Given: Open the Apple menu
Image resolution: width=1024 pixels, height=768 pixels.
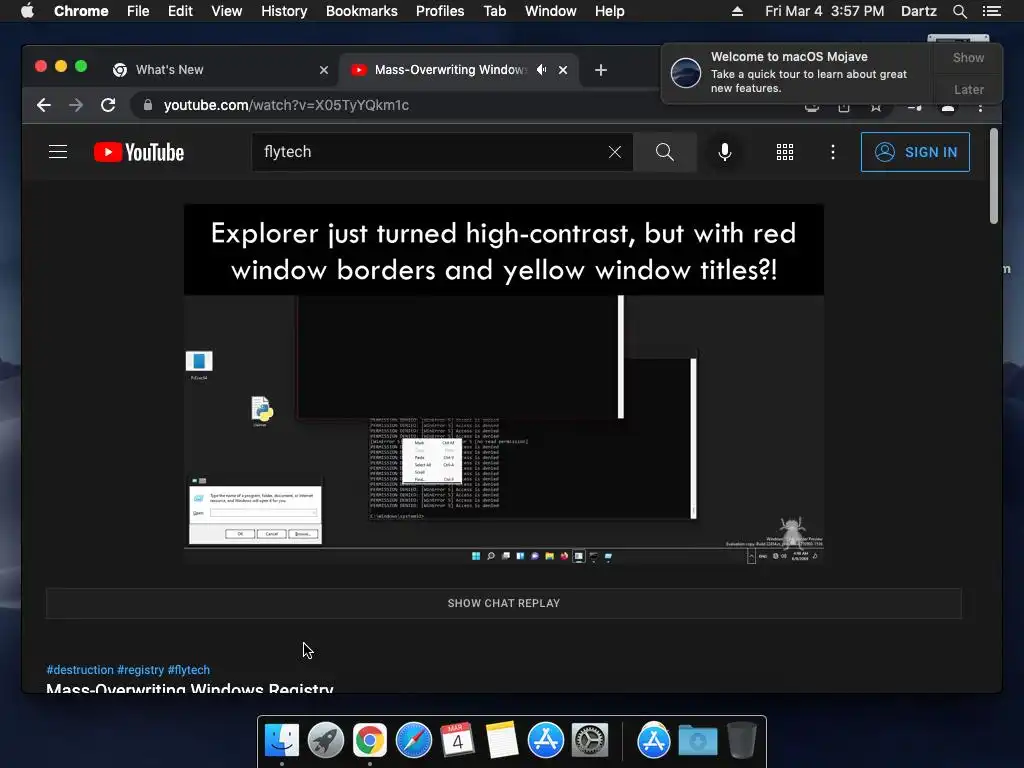Looking at the screenshot, I should (27, 11).
